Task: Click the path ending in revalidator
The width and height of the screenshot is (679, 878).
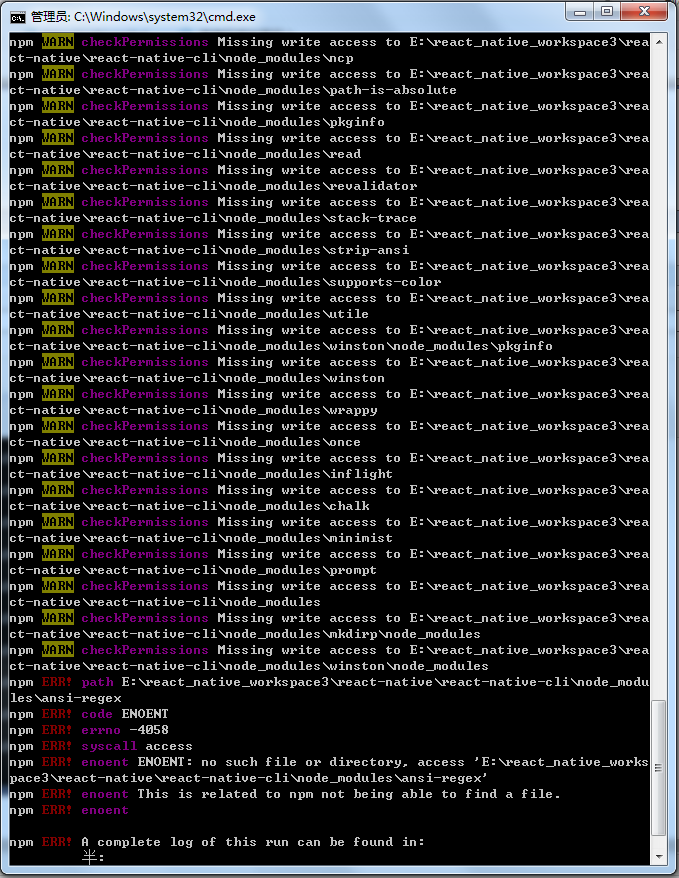Action: tap(213, 186)
